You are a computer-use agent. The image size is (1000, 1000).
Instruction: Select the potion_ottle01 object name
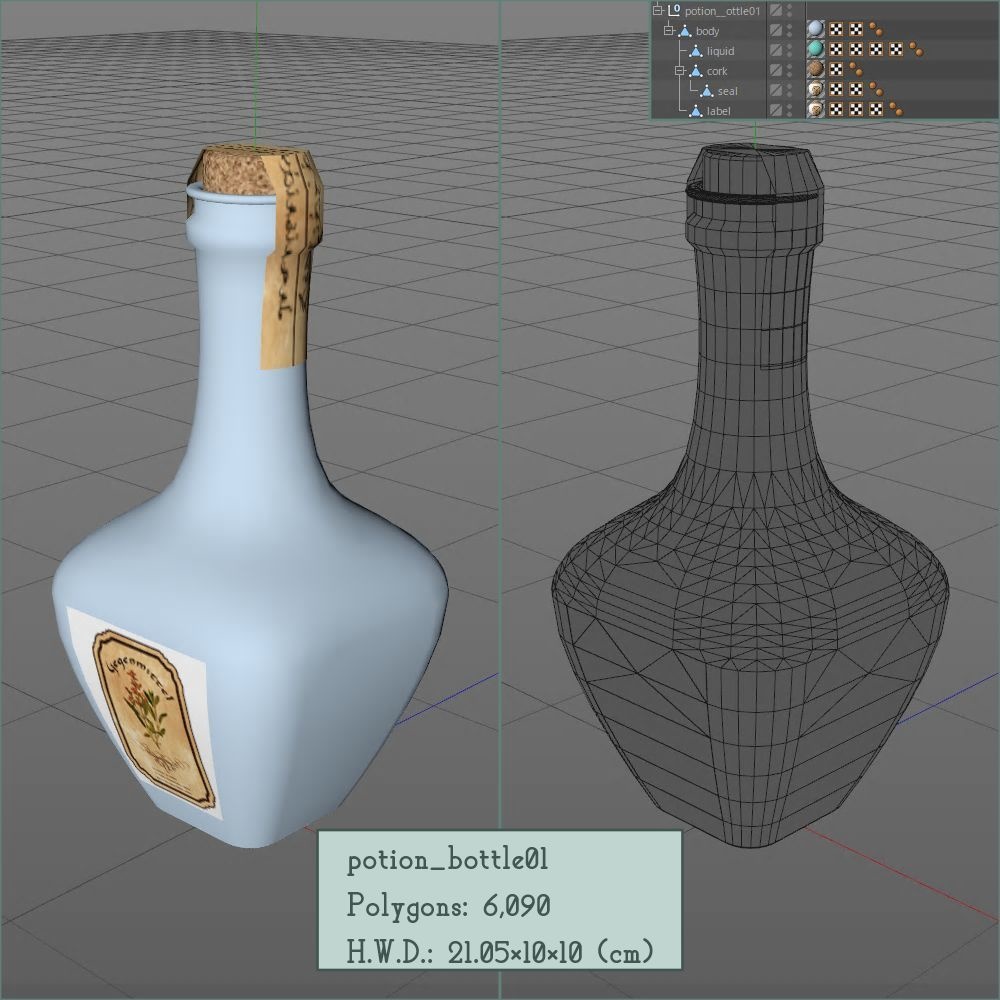tap(722, 11)
